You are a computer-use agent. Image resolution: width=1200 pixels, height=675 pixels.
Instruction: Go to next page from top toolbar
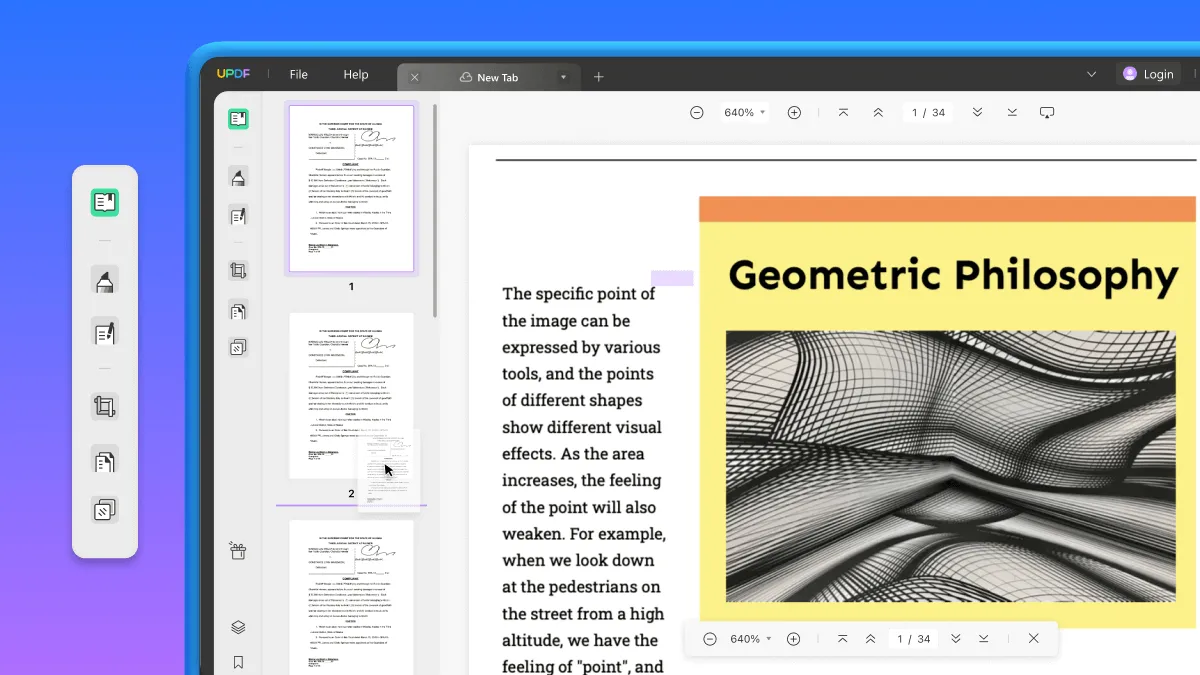977,113
